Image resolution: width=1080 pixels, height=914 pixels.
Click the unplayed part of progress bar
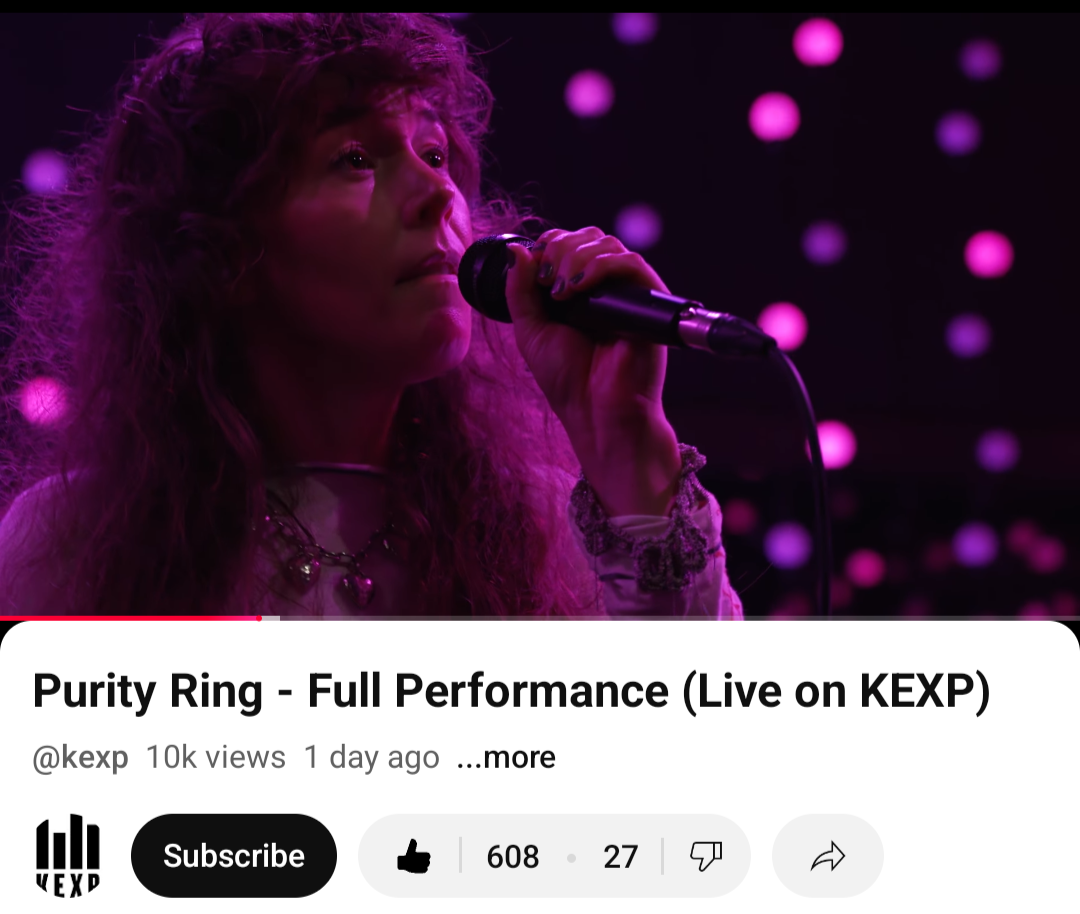pos(680,618)
